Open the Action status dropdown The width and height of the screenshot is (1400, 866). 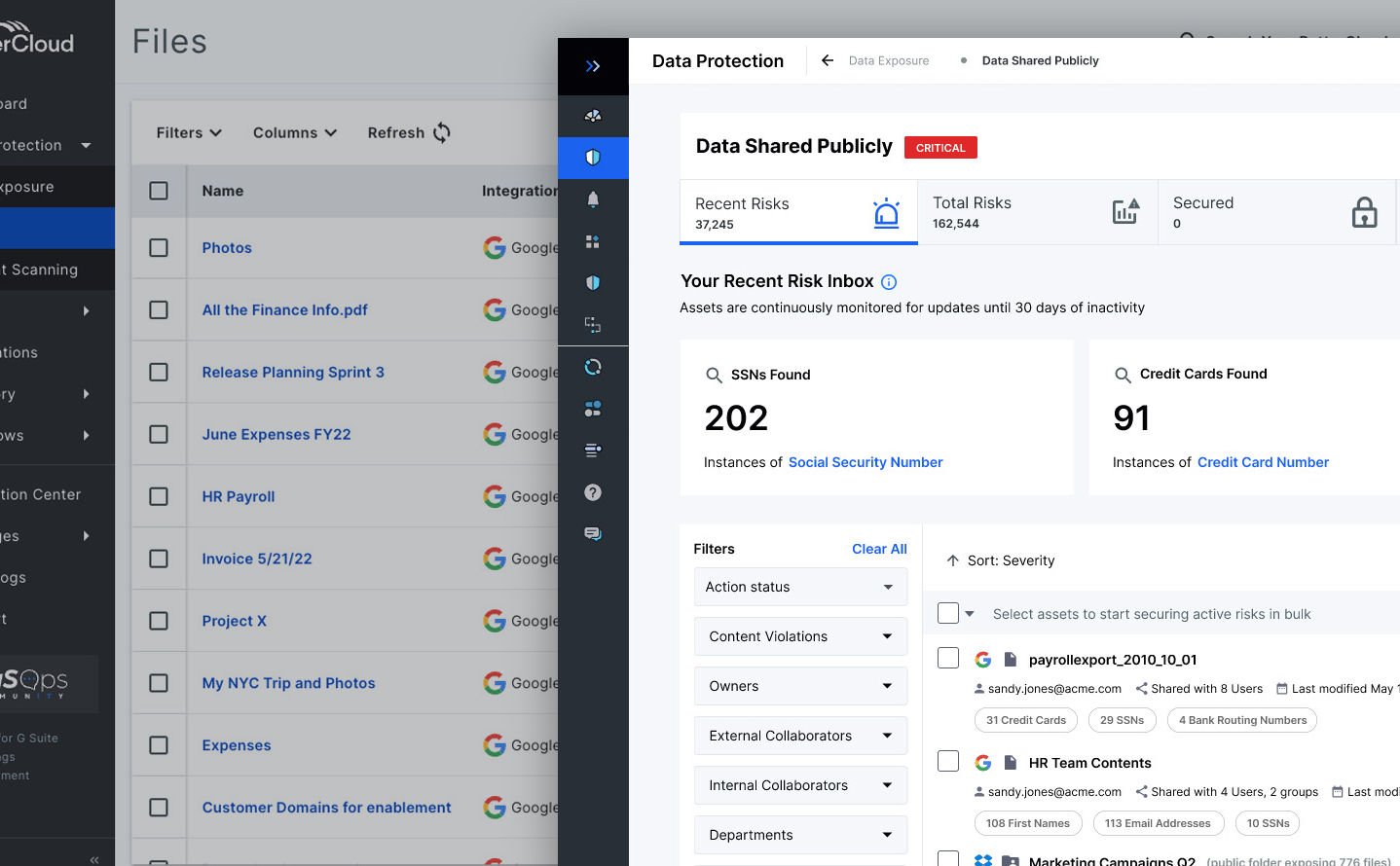[x=800, y=587]
